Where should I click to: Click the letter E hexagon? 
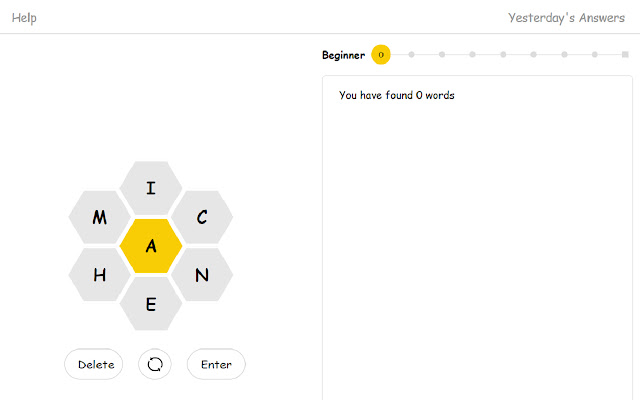[x=151, y=304]
